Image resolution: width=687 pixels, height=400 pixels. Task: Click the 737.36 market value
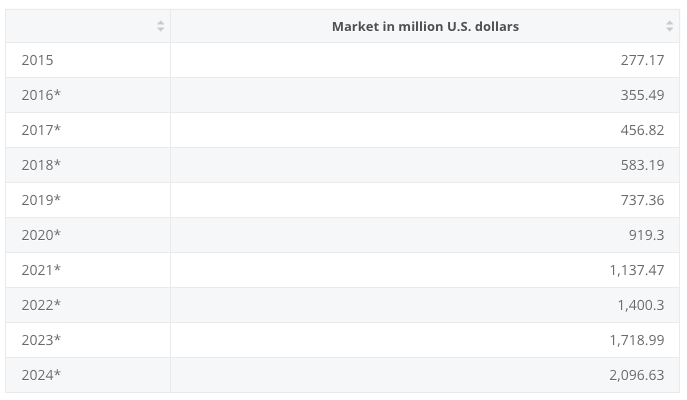tap(642, 200)
